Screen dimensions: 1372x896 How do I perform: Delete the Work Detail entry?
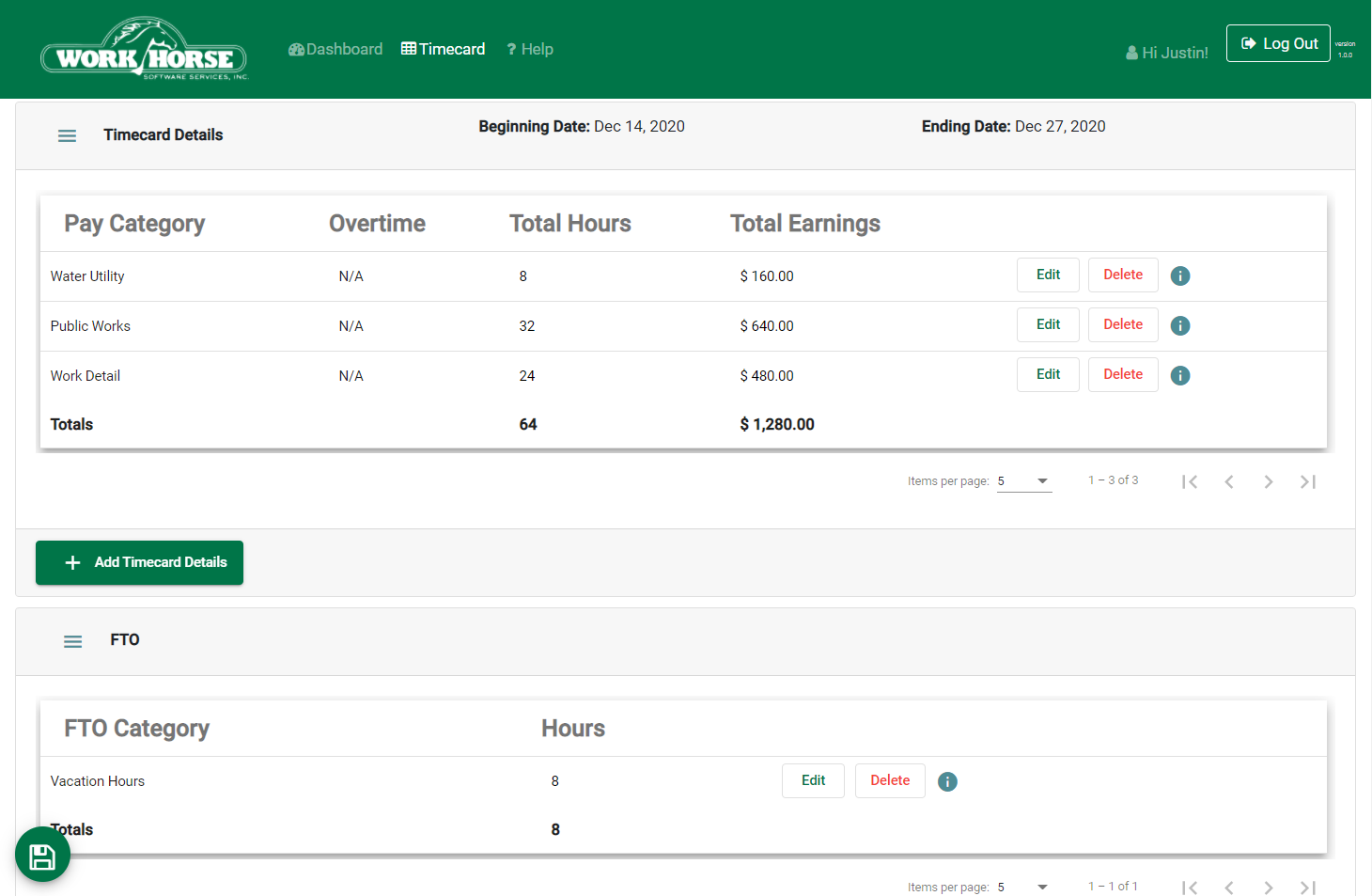pyautogui.click(x=1123, y=374)
